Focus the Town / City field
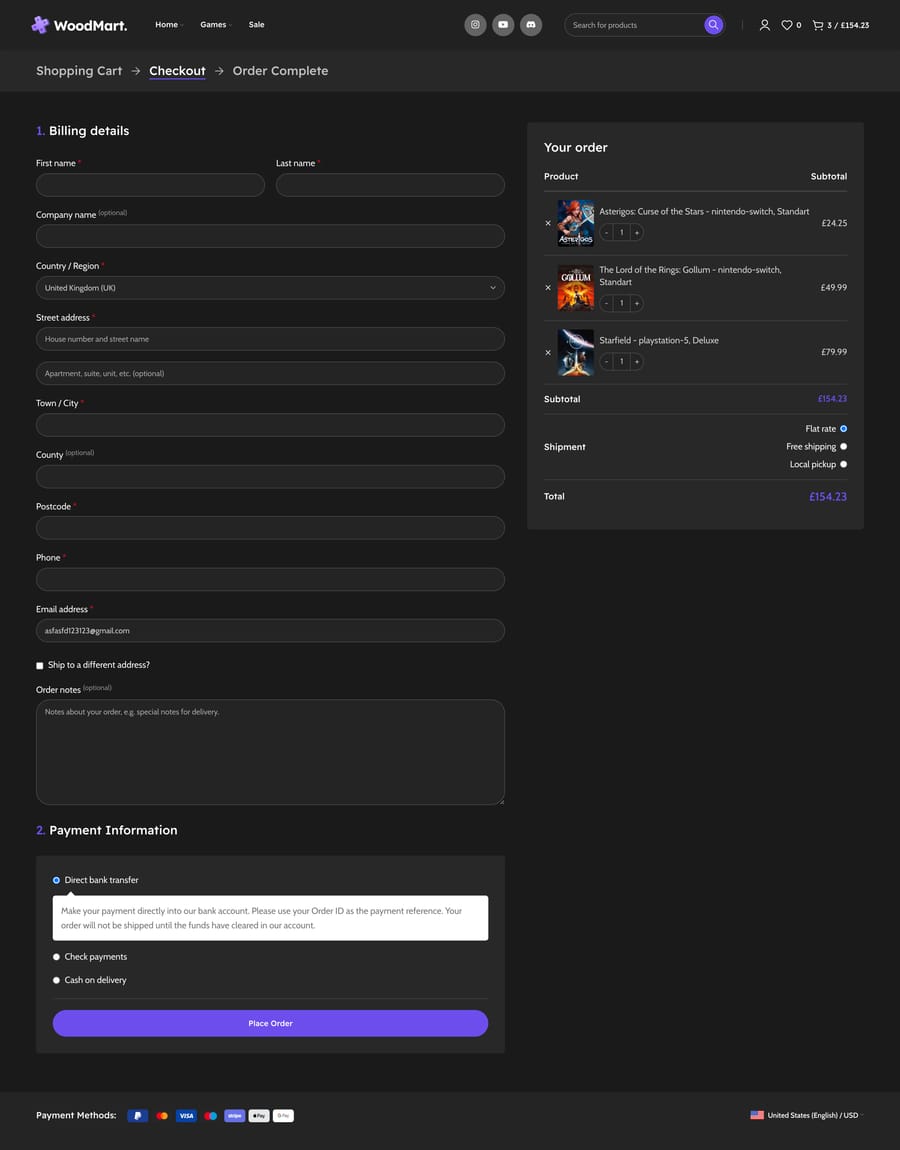The image size is (900, 1150). (270, 425)
